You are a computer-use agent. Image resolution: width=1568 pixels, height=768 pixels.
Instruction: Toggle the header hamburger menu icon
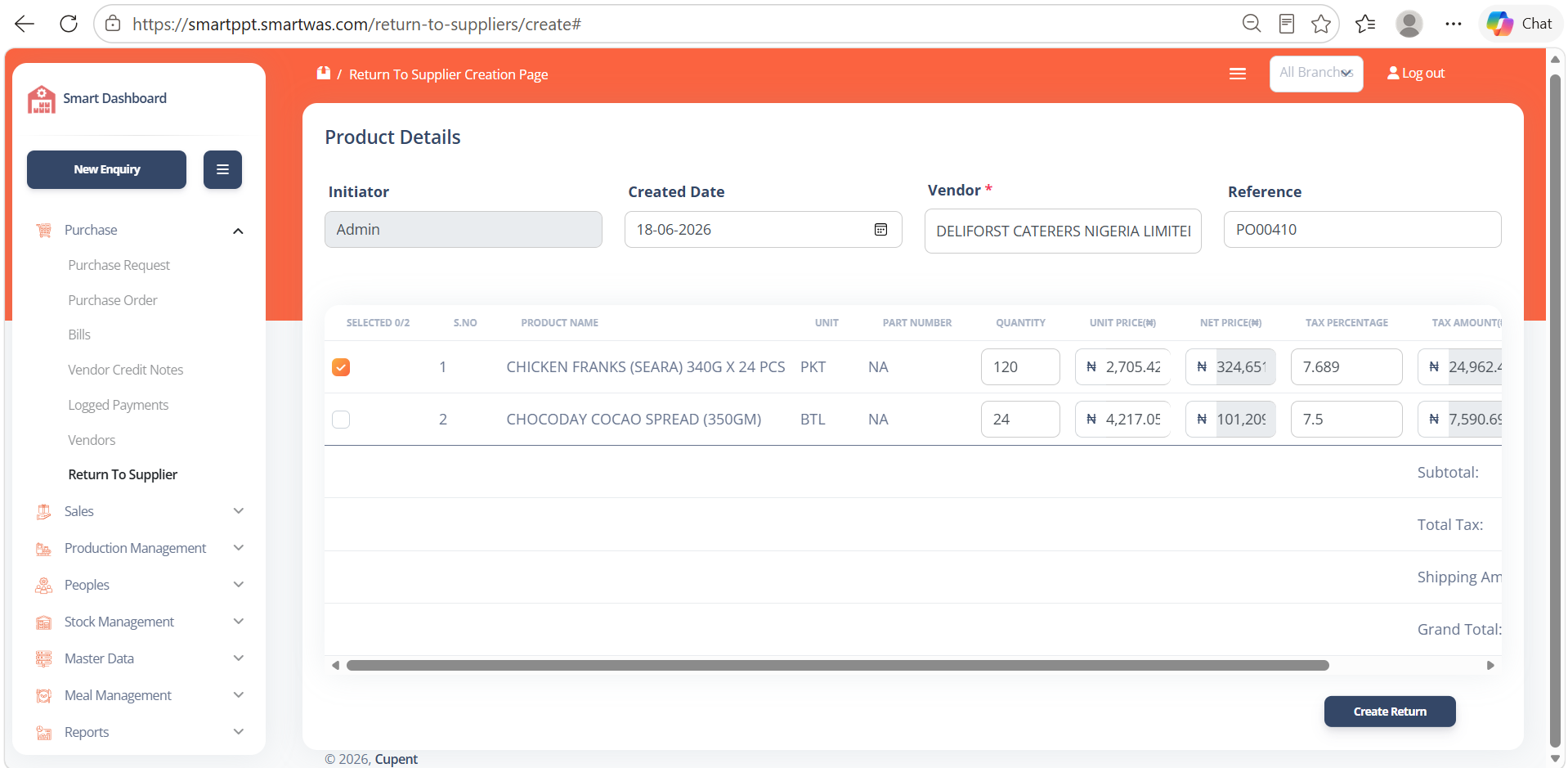[x=1238, y=74]
